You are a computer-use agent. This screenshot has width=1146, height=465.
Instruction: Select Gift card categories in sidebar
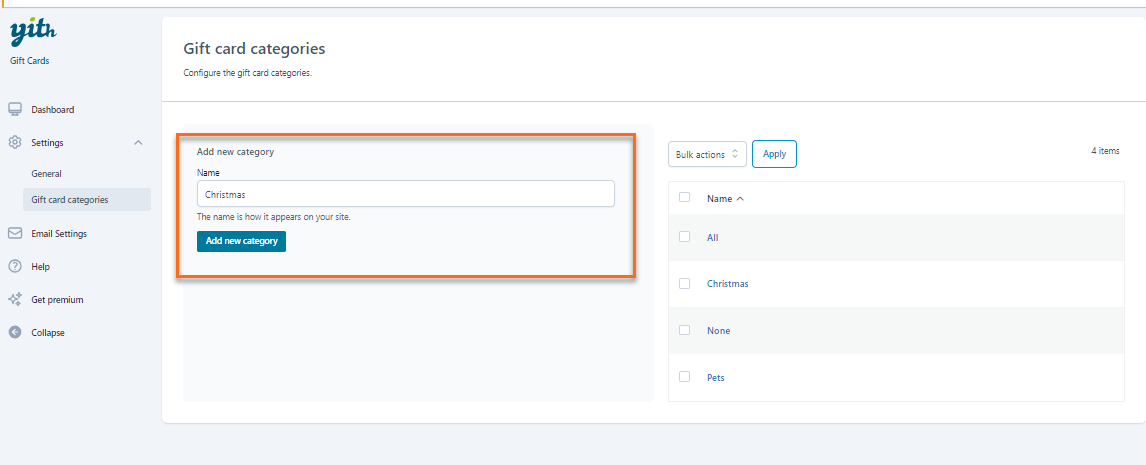coord(70,200)
